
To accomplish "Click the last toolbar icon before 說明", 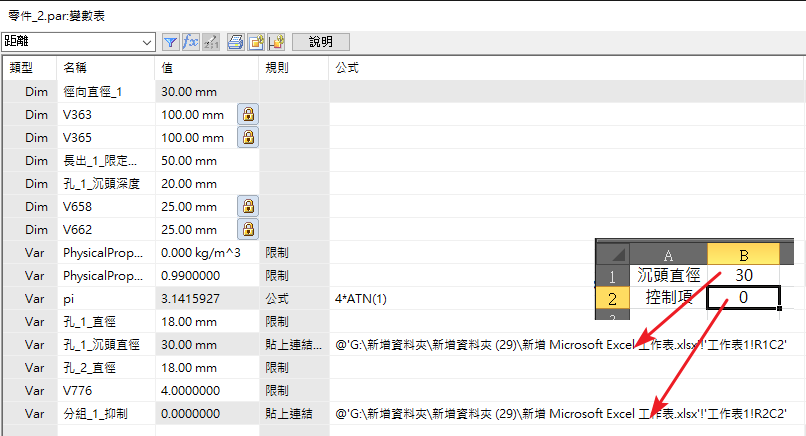I will [x=276, y=42].
